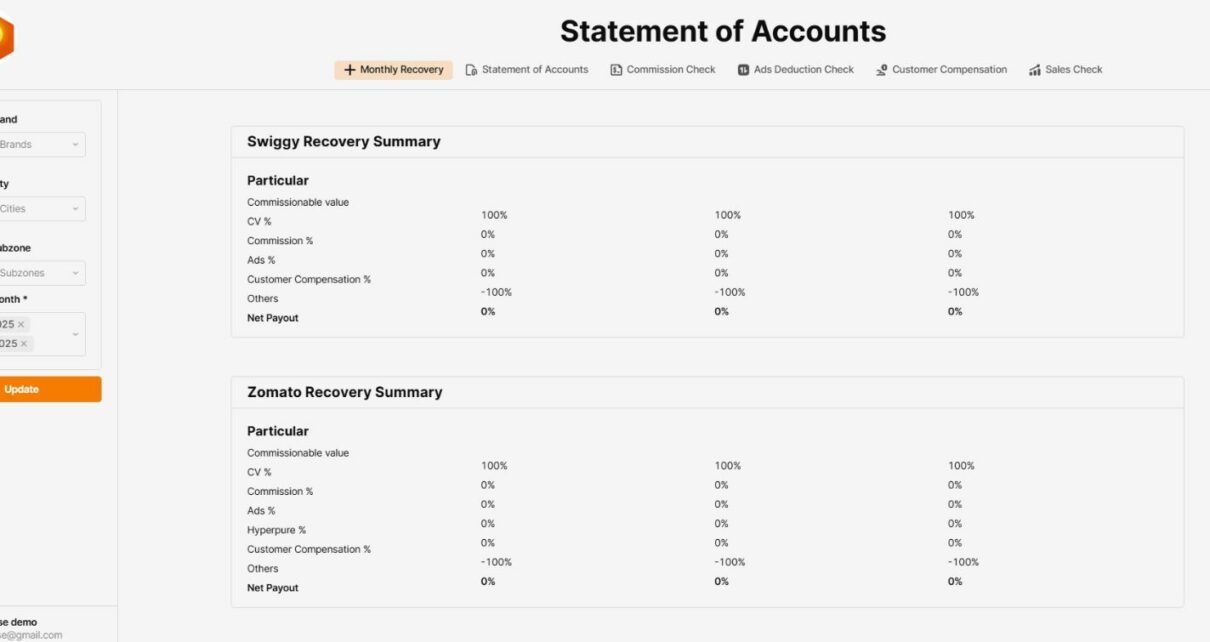Click the Customer Compensation hand-coin icon
The width and height of the screenshot is (1210, 642).
(881, 70)
